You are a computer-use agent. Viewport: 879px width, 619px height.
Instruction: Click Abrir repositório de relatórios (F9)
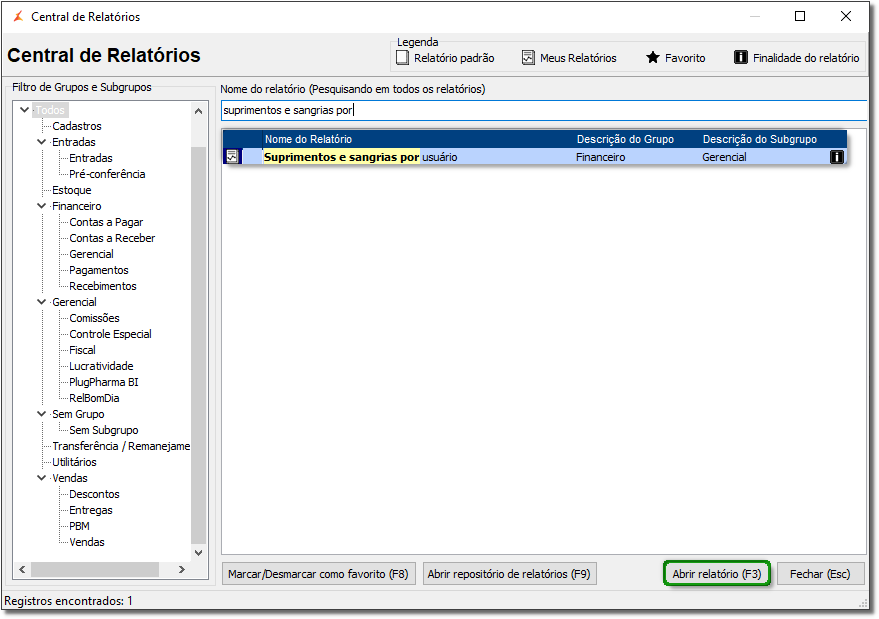tap(509, 574)
